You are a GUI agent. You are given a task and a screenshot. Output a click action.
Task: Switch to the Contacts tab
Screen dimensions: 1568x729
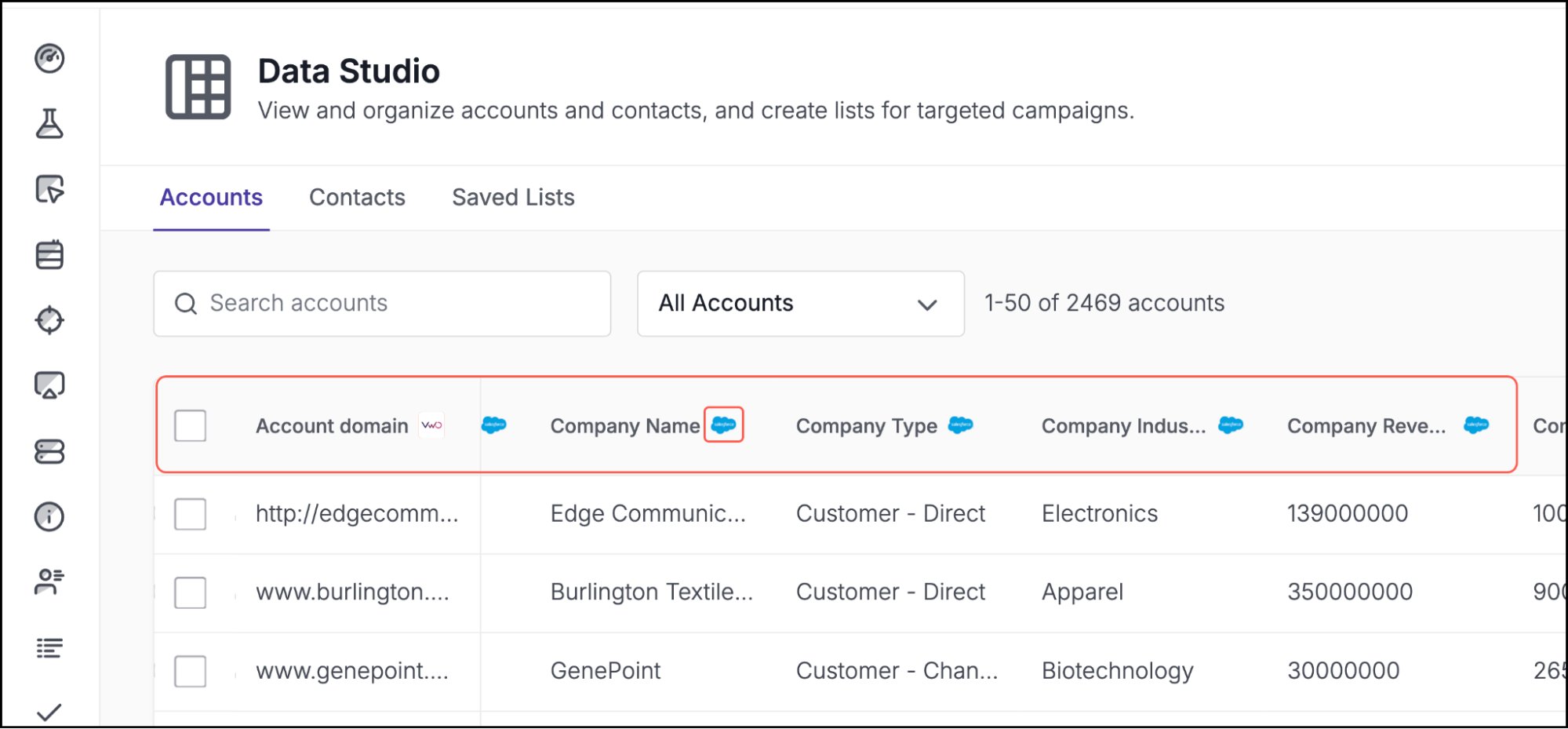pyautogui.click(x=357, y=198)
